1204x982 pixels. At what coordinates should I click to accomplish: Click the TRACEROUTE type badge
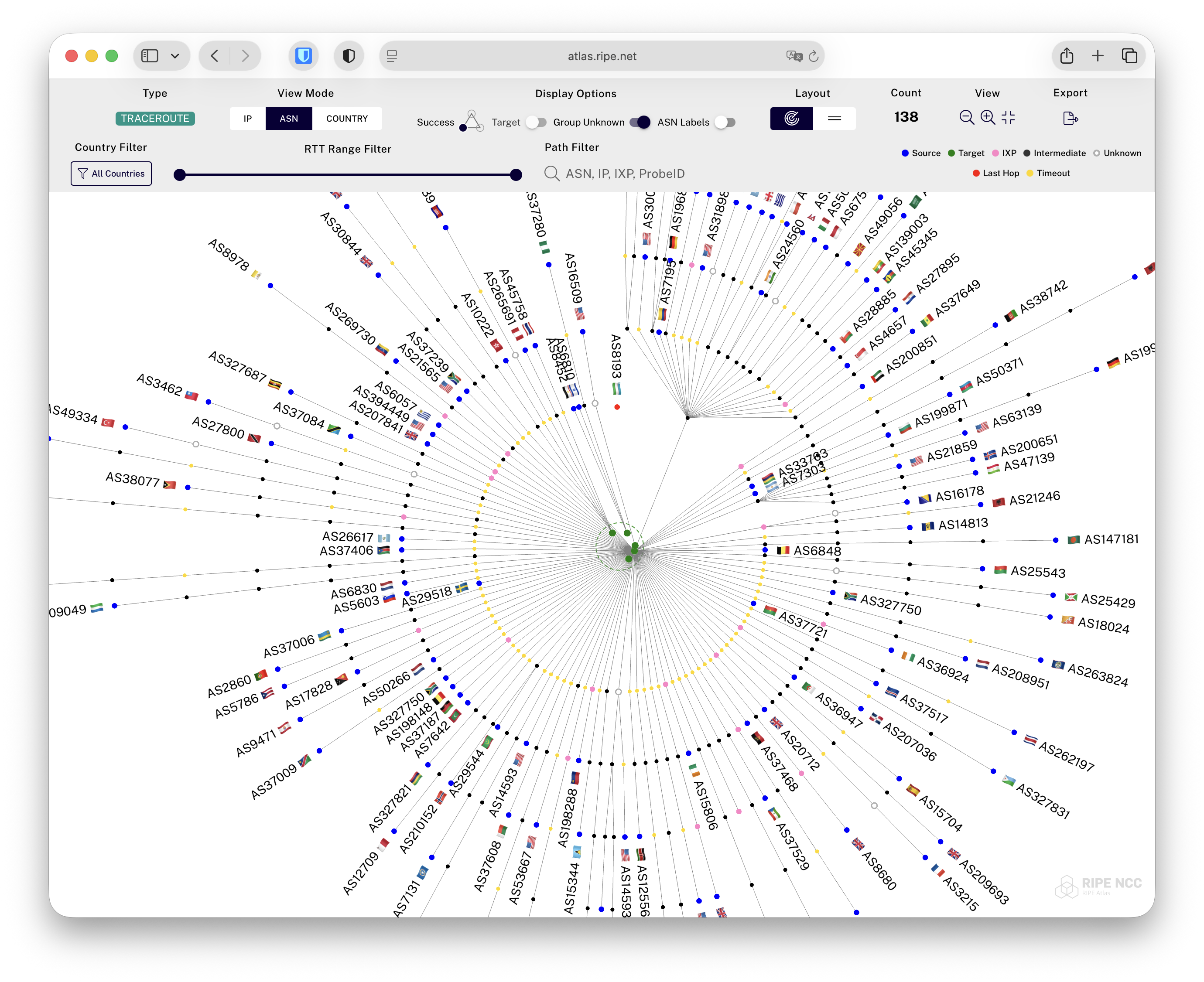(155, 119)
